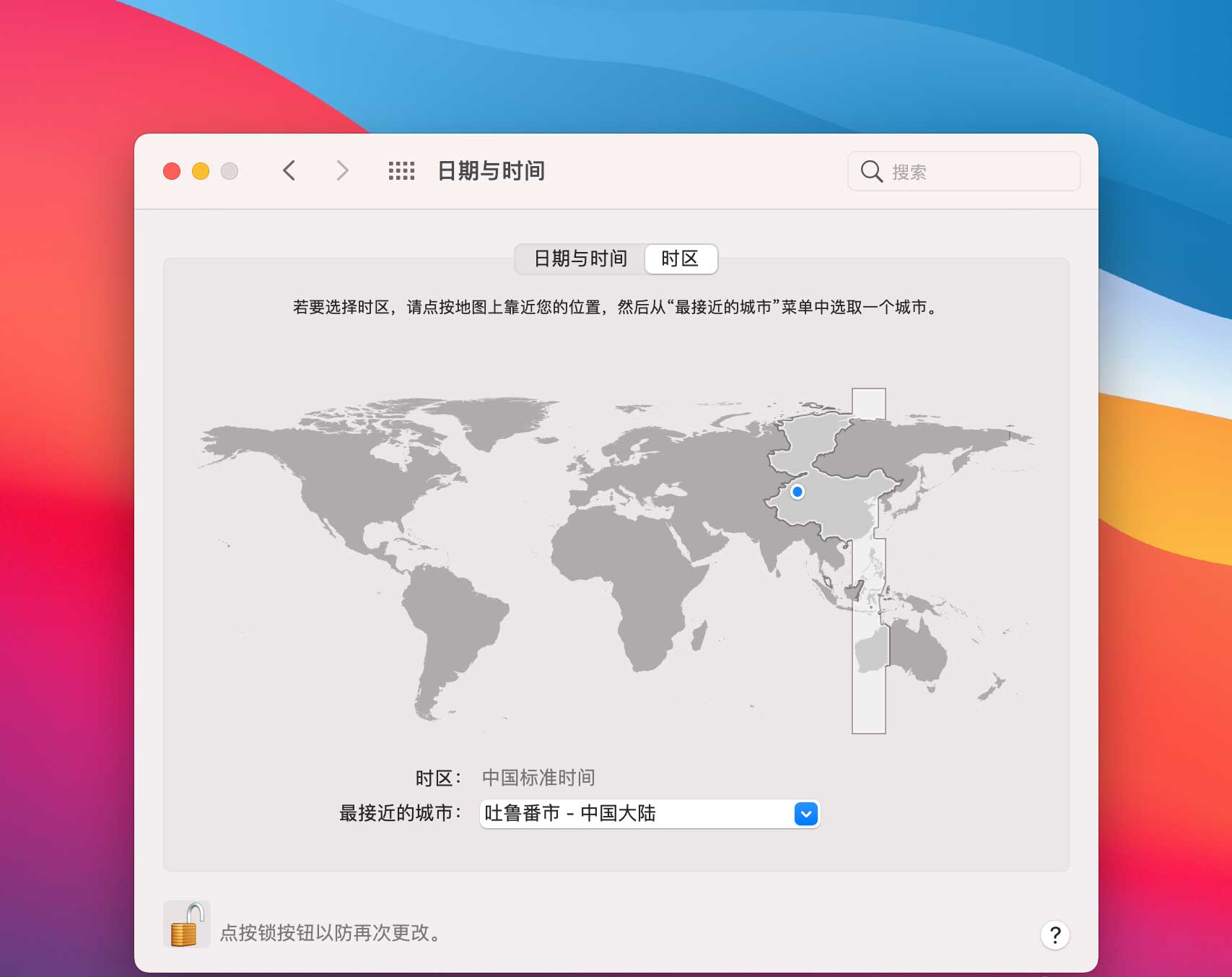Select the 时区 tab

click(681, 259)
